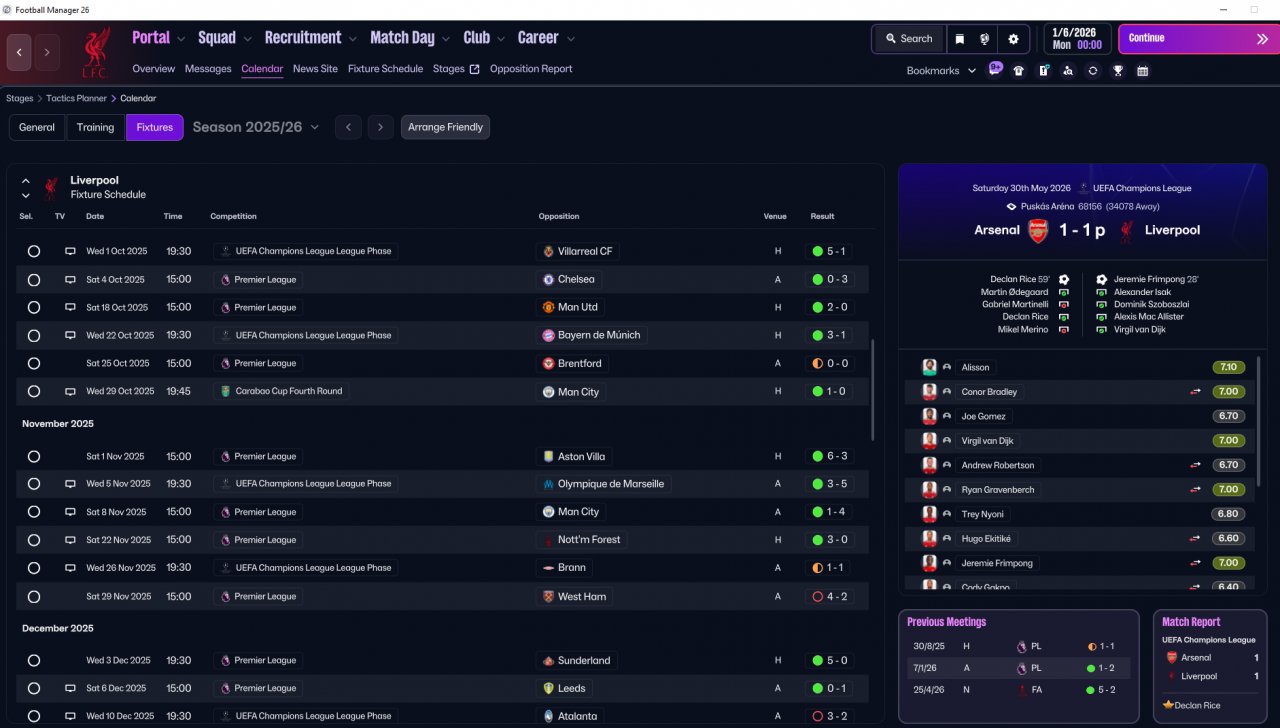Select the Brentford fixture radio button
Image resolution: width=1280 pixels, height=728 pixels.
34,364
